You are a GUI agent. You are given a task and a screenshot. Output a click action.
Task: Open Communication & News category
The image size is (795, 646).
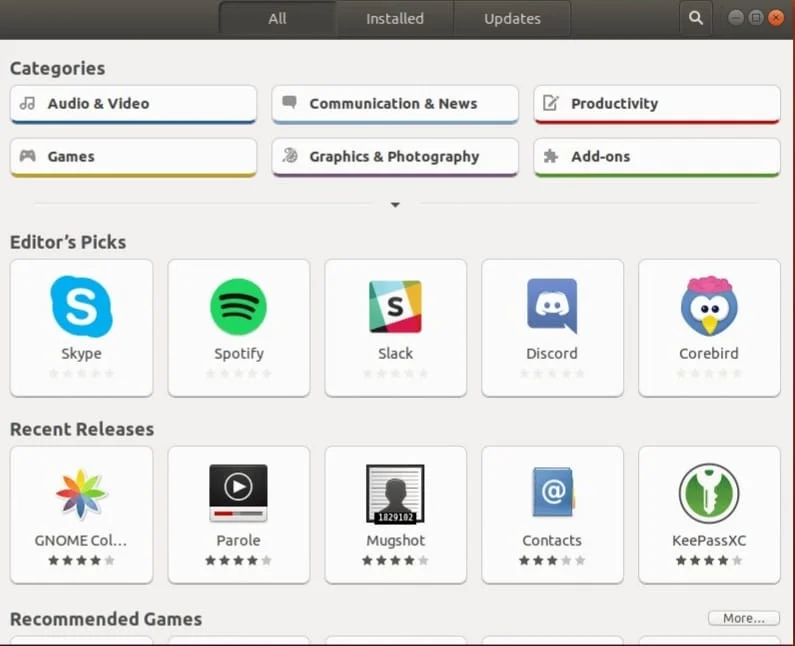pos(395,104)
